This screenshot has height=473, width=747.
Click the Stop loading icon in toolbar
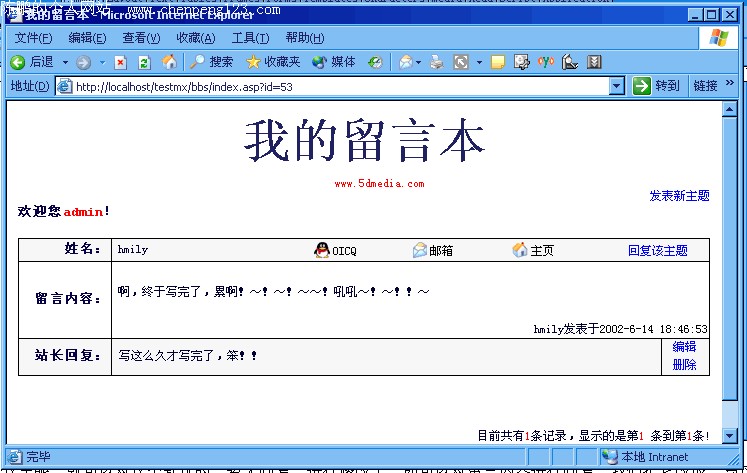121,62
